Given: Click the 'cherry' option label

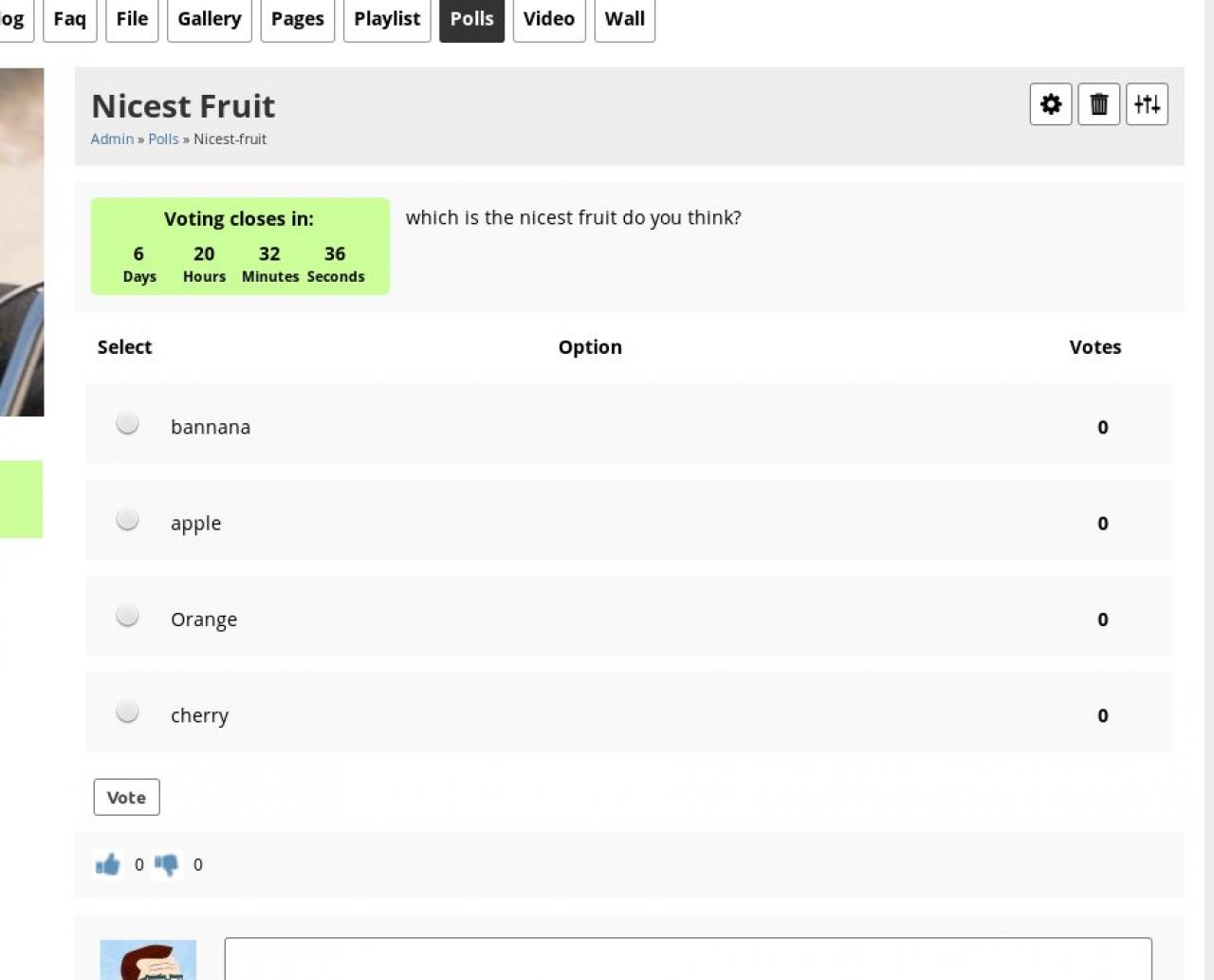Looking at the screenshot, I should point(199,715).
